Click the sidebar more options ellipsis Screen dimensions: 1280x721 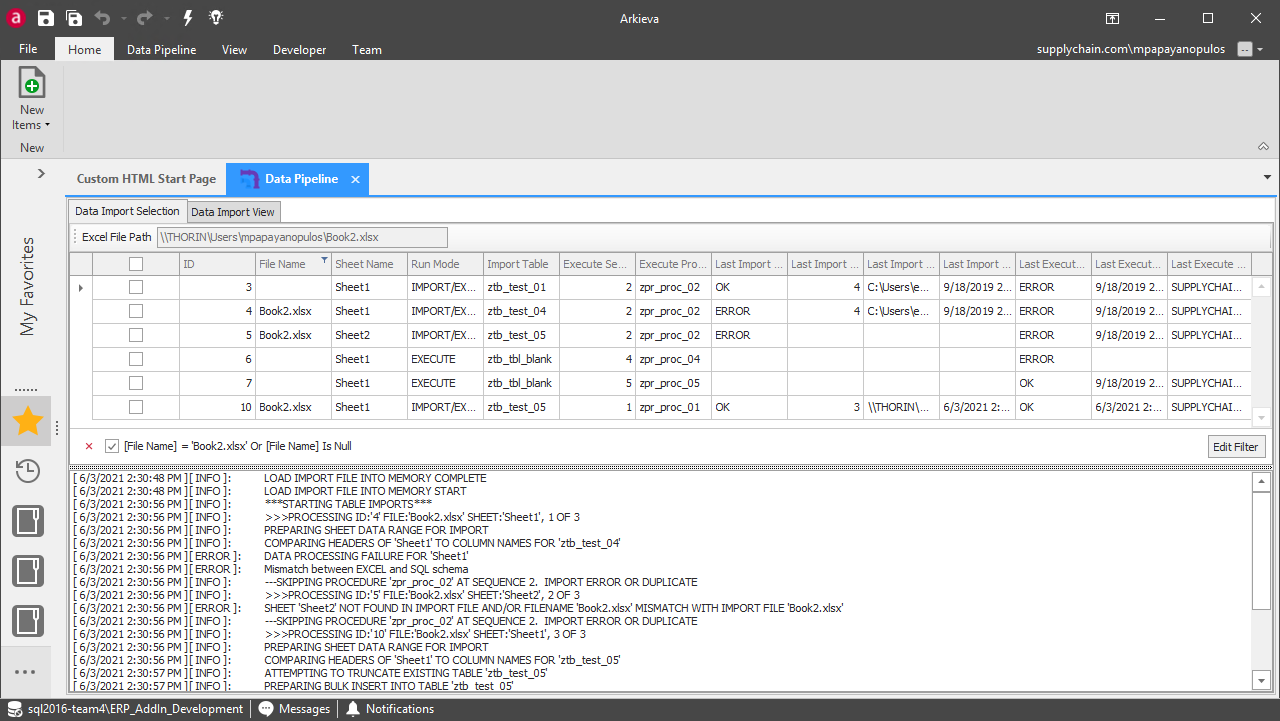pyautogui.click(x=27, y=672)
